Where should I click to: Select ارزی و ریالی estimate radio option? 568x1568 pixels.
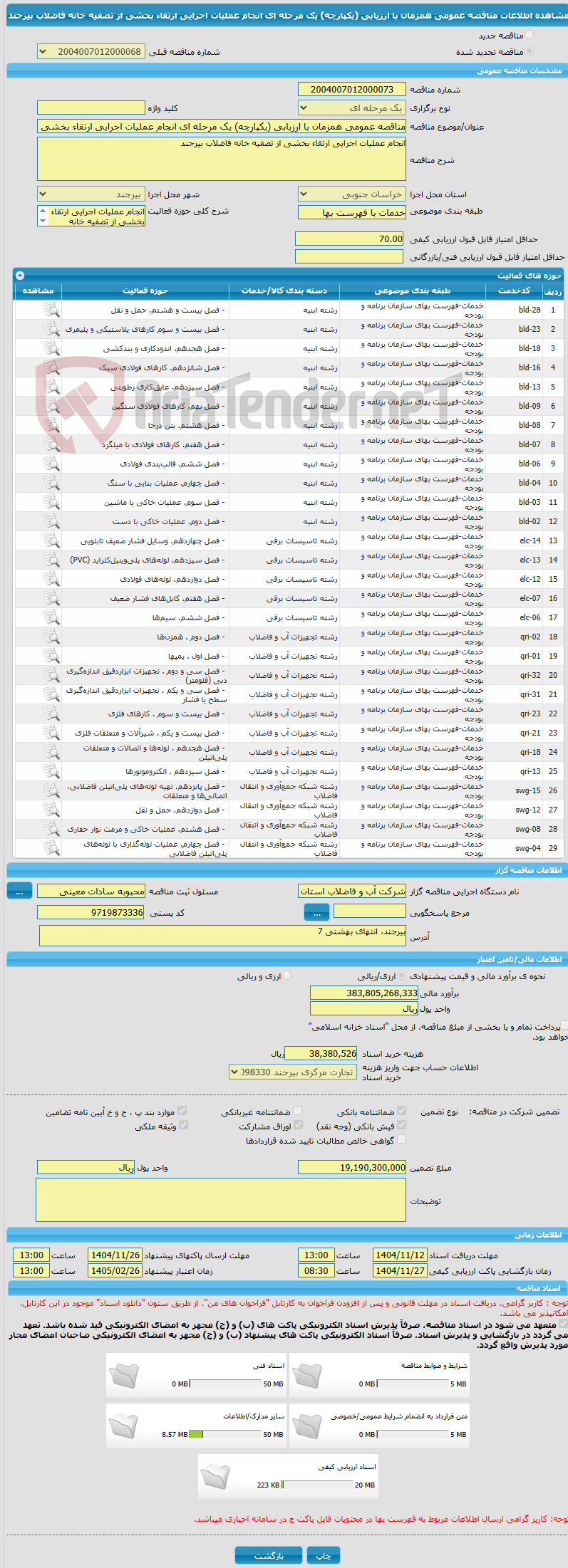click(286, 976)
